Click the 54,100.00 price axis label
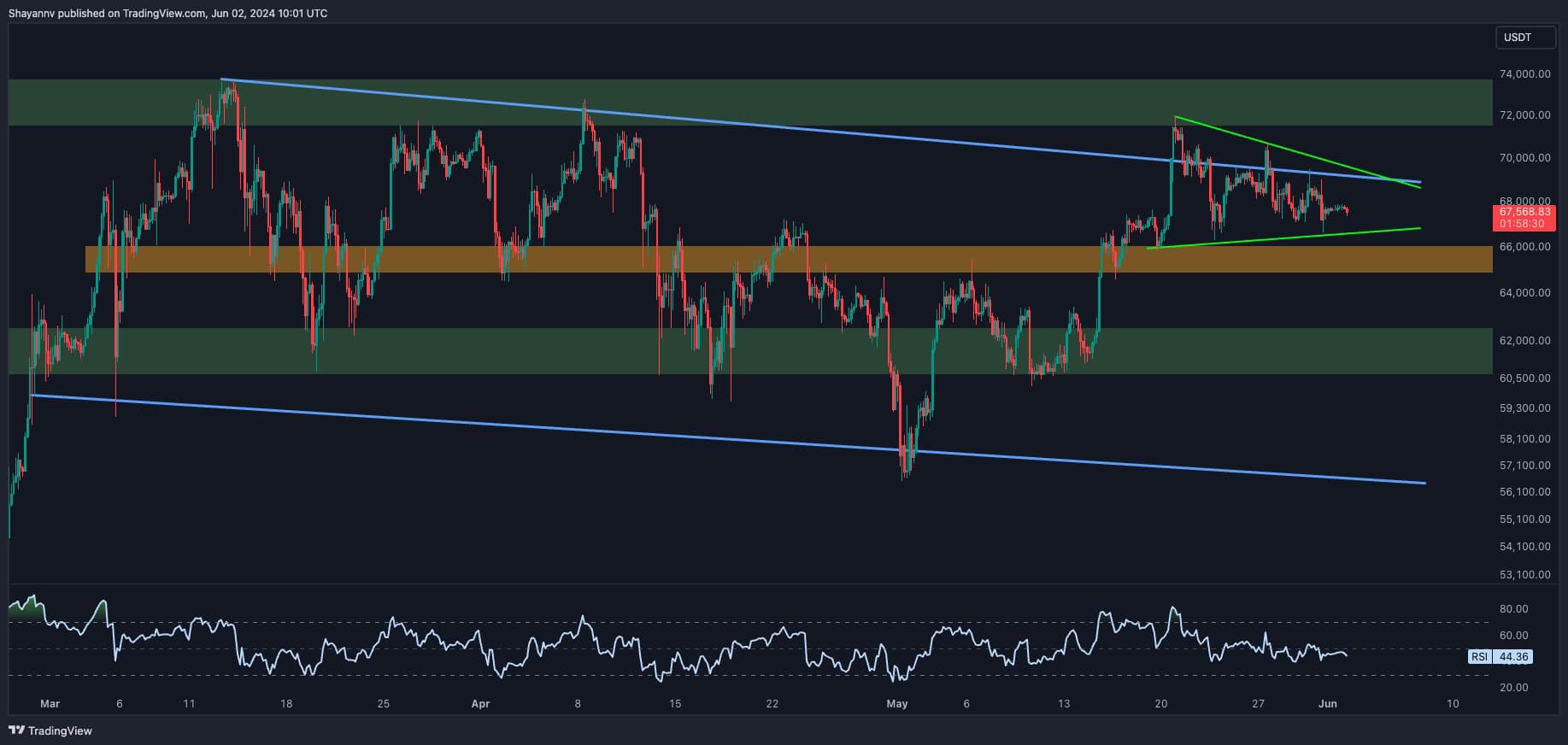 1526,547
